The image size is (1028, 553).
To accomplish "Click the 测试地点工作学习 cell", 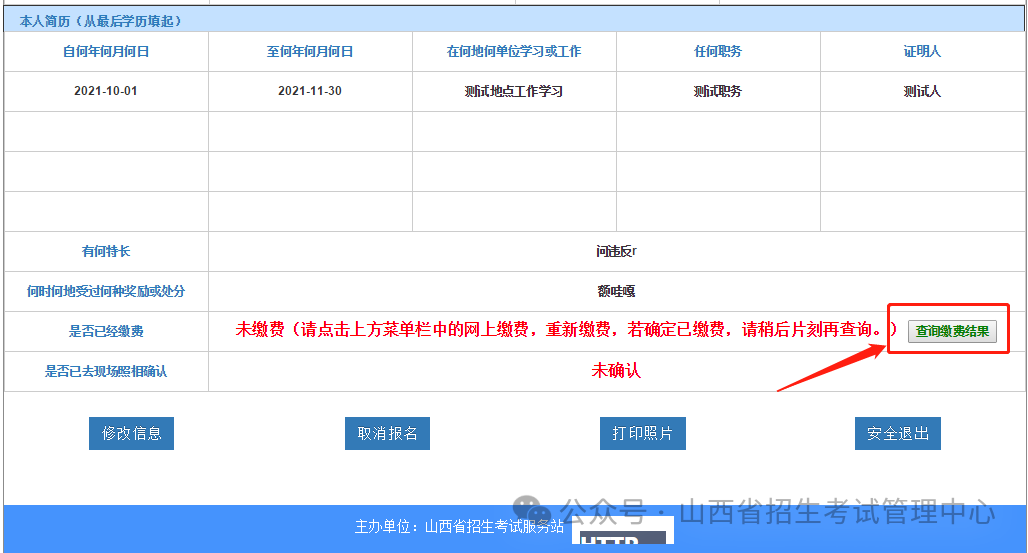I will (514, 91).
